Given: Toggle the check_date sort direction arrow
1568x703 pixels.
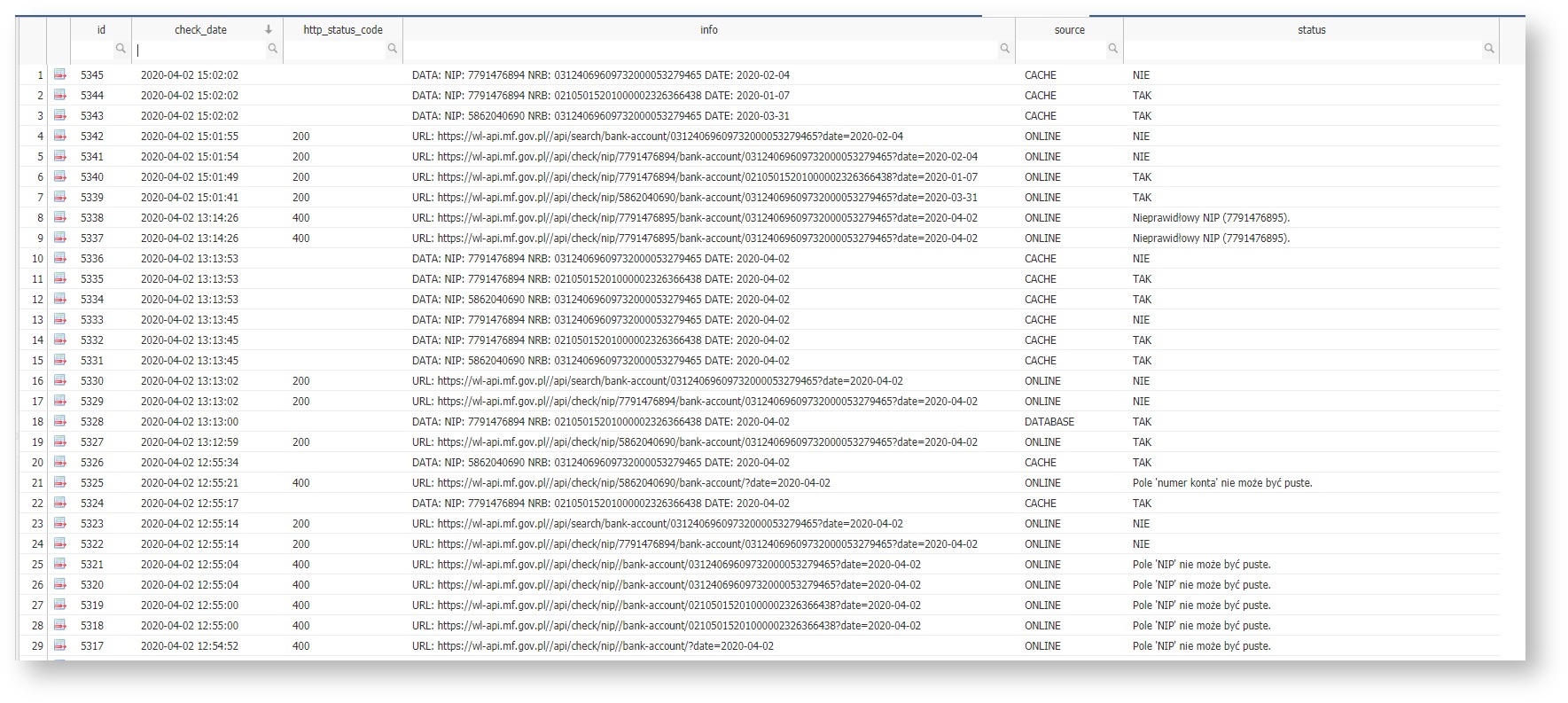Looking at the screenshot, I should click(269, 29).
